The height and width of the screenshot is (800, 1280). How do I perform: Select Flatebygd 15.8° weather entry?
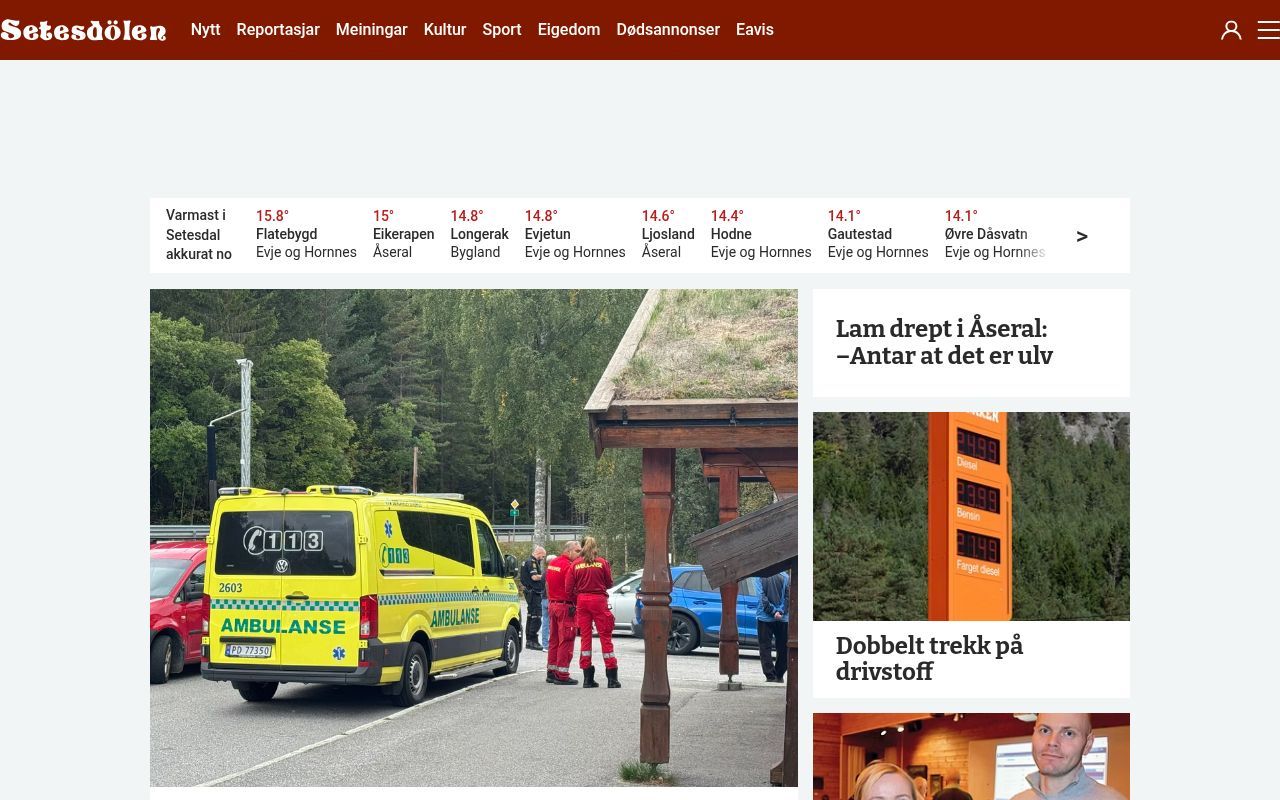pyautogui.click(x=306, y=234)
